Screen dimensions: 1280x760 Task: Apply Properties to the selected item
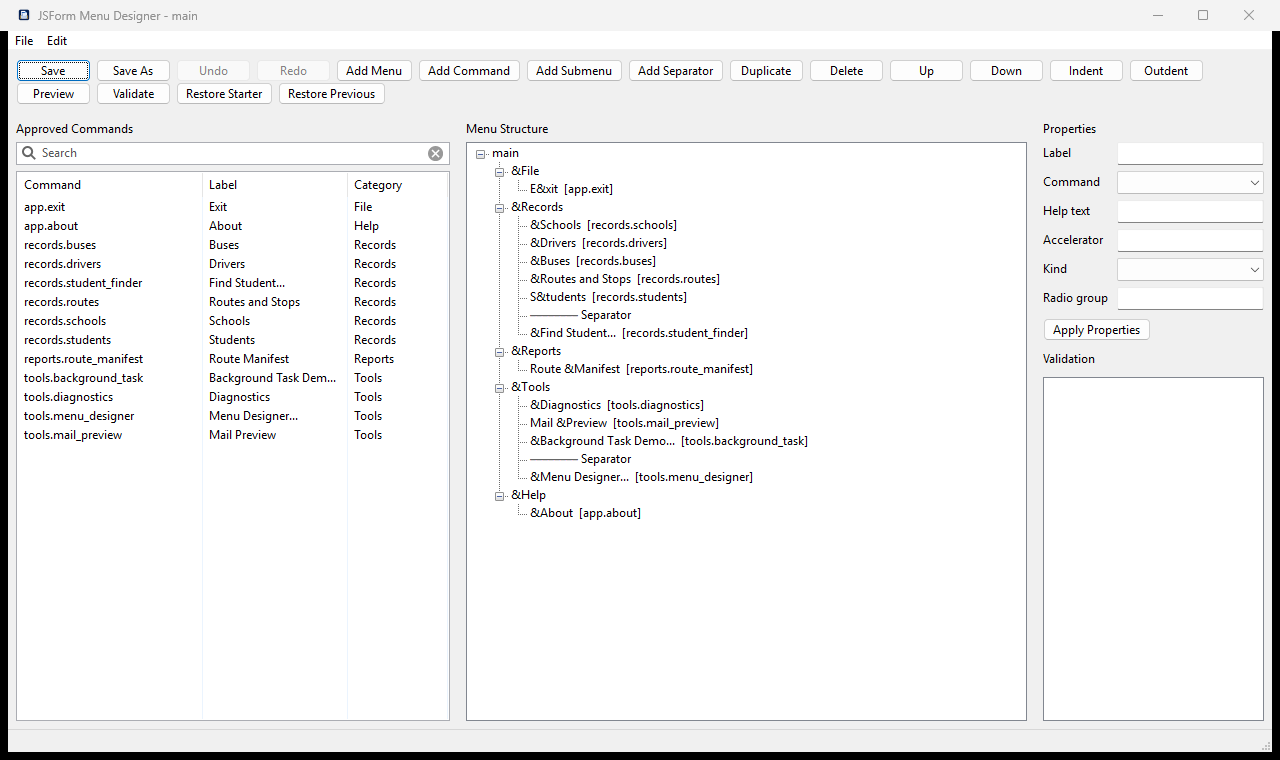coord(1097,330)
